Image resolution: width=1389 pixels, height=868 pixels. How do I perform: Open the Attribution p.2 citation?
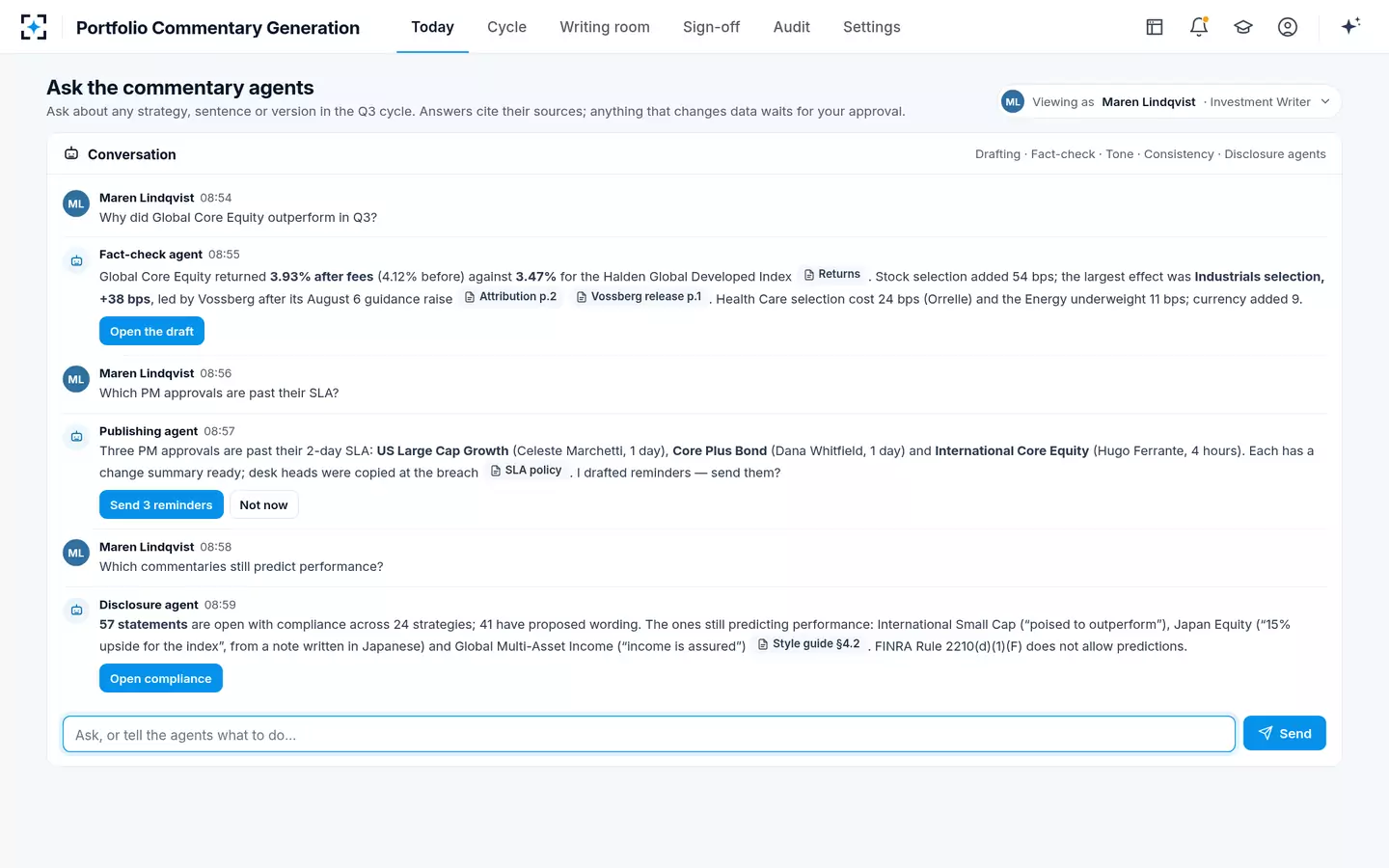coord(511,297)
